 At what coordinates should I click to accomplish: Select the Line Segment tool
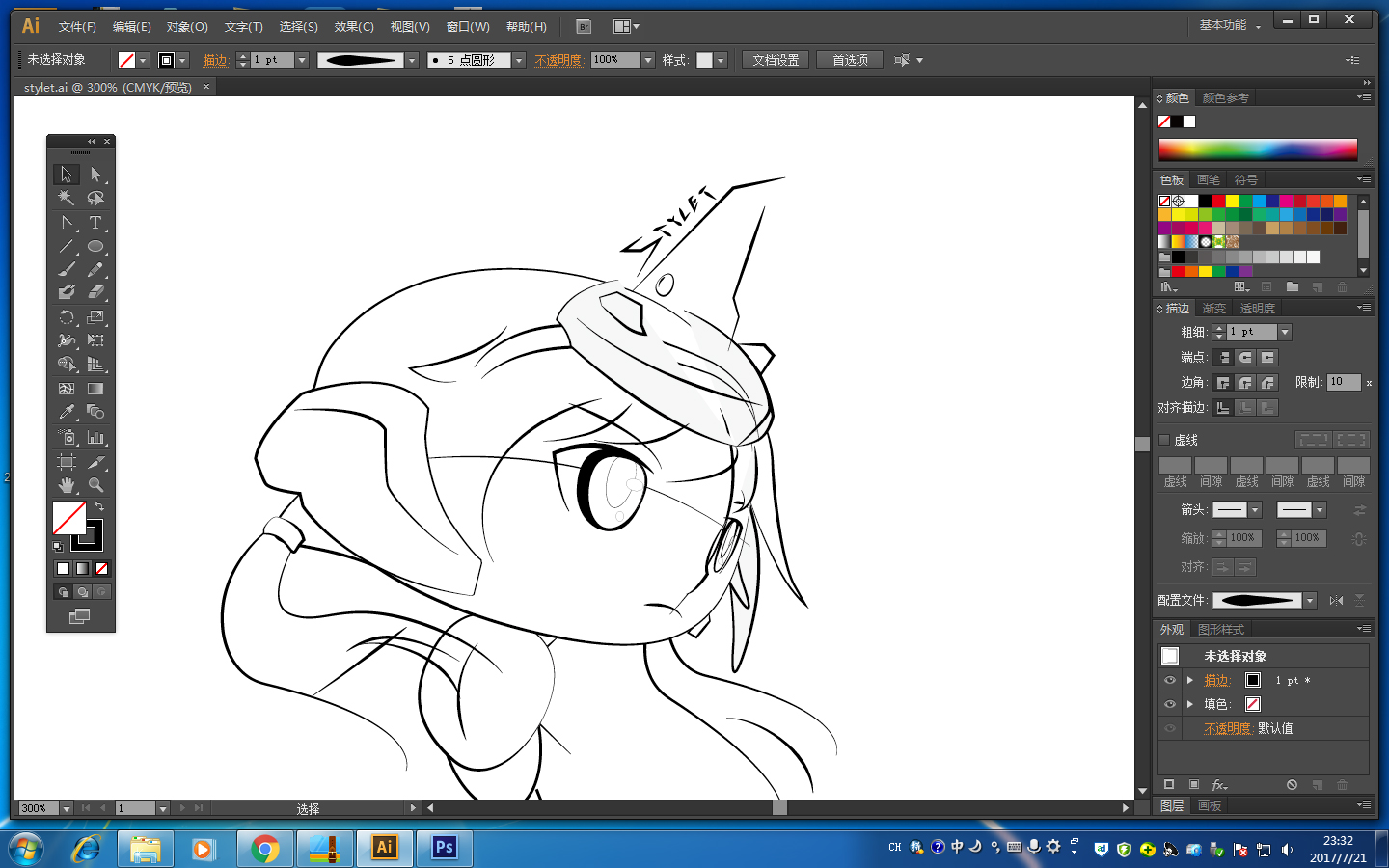[x=66, y=246]
